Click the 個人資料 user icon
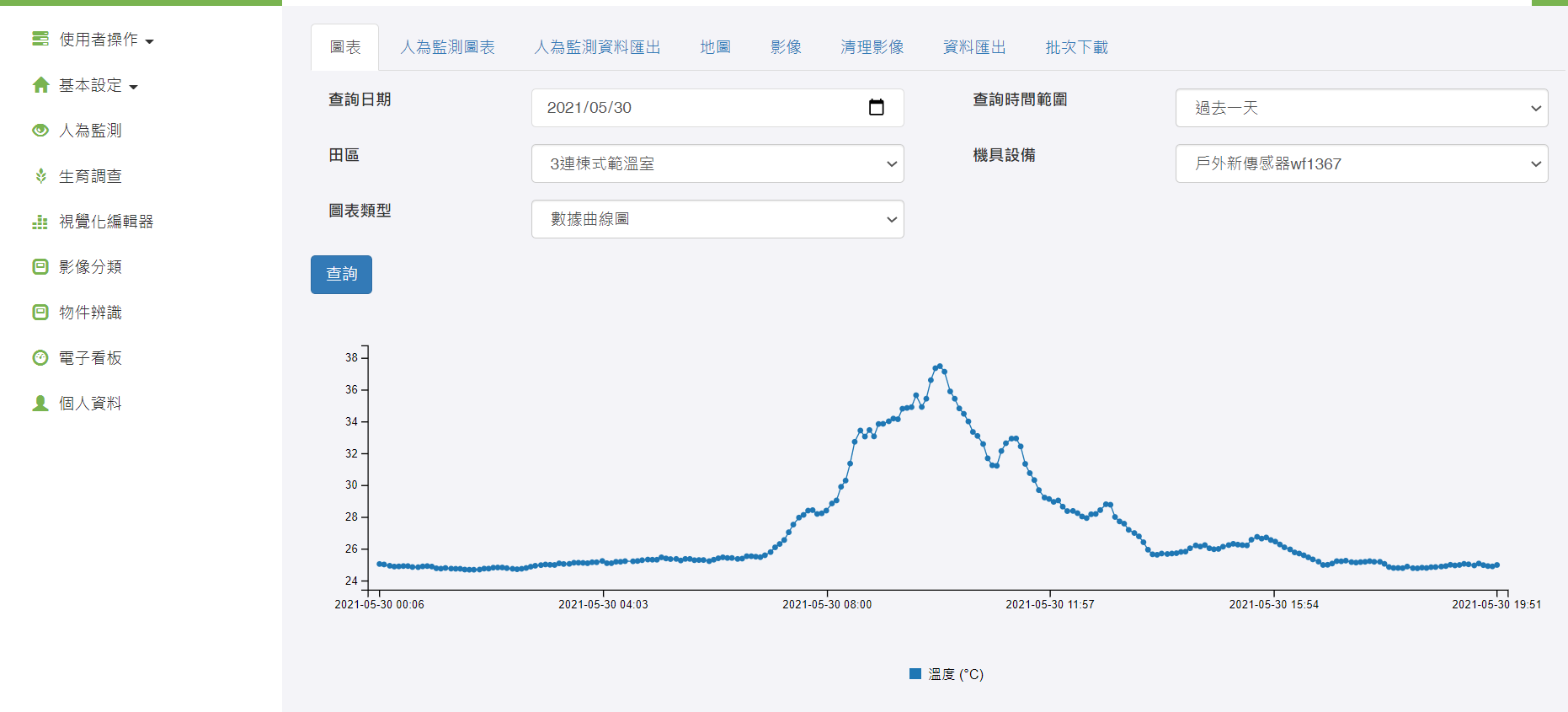 point(40,404)
